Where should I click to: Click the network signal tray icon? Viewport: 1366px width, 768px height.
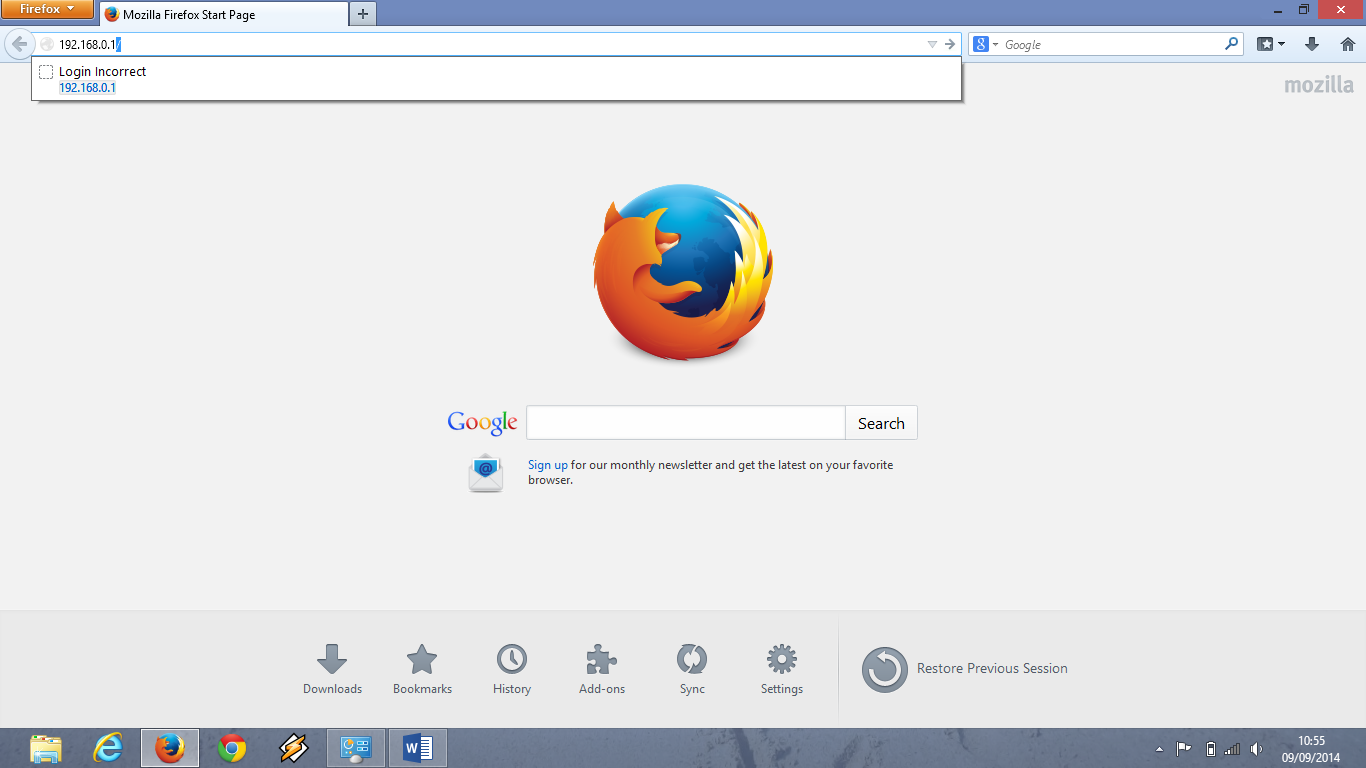tap(1232, 749)
